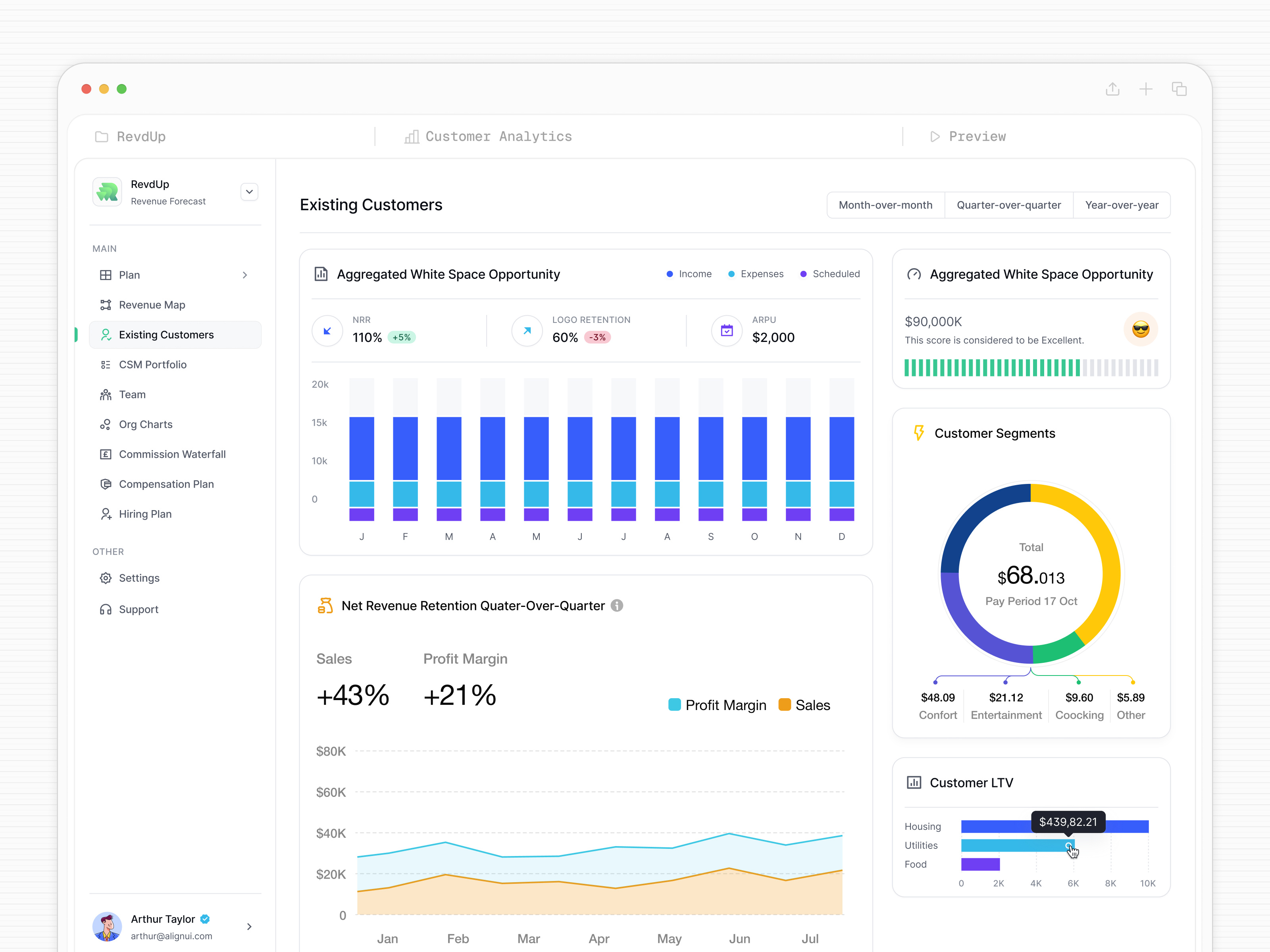Open Arthur Taylor's profile expander
The width and height of the screenshot is (1270, 952).
[x=249, y=927]
